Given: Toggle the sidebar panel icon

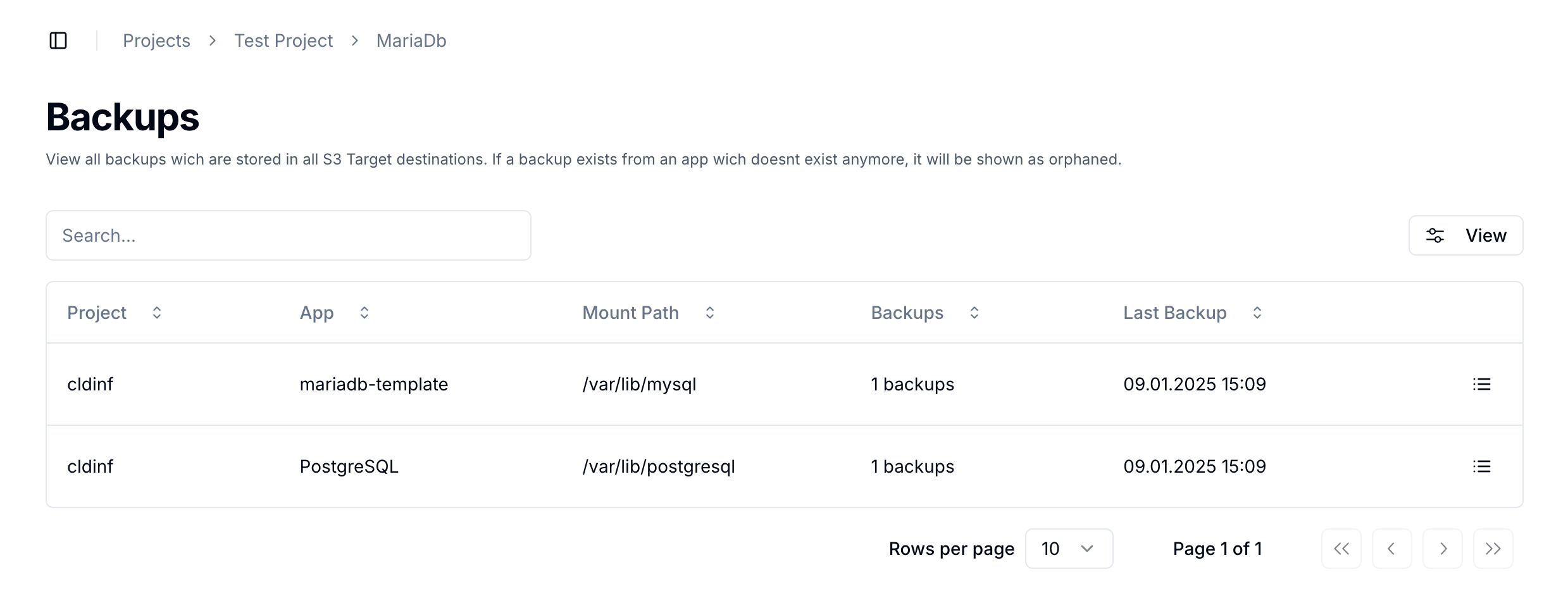Looking at the screenshot, I should (58, 40).
